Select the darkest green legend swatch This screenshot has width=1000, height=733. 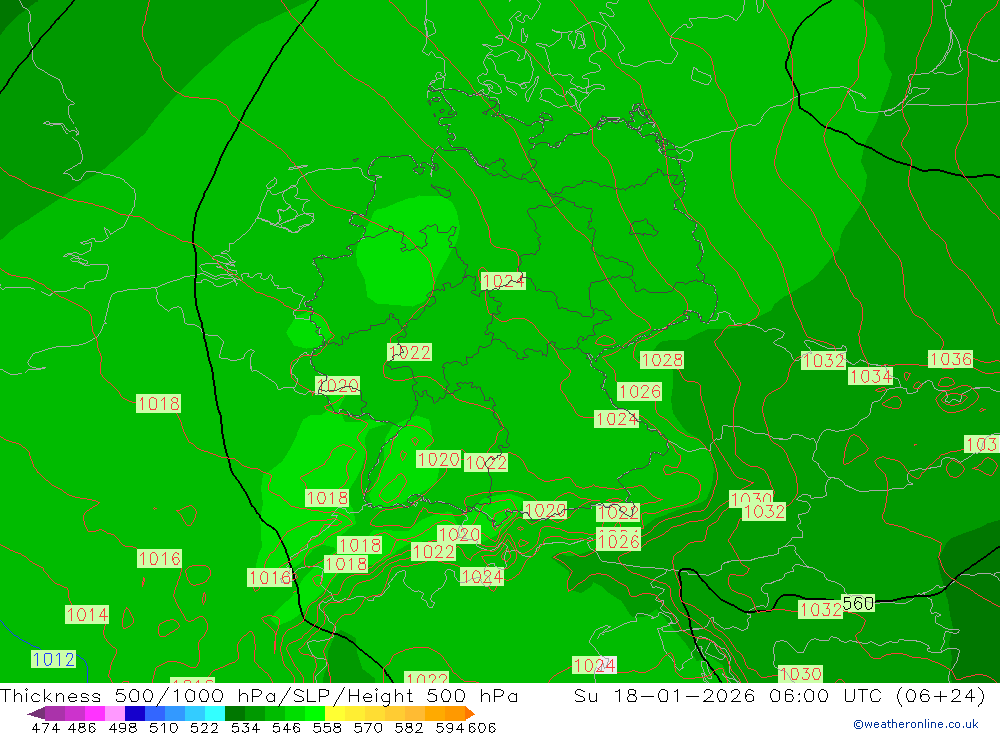[x=235, y=713]
